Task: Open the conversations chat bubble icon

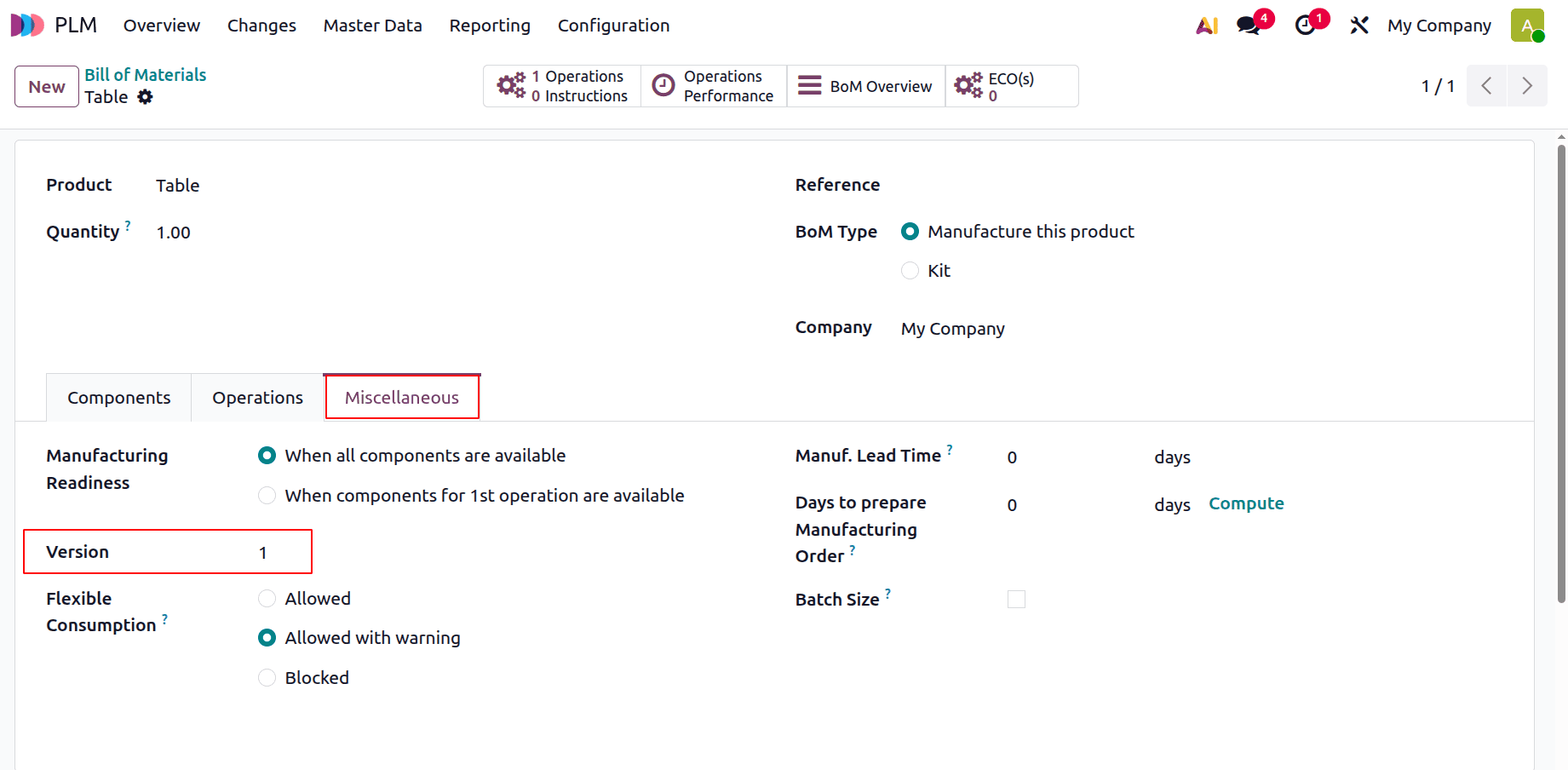Action: [1249, 26]
